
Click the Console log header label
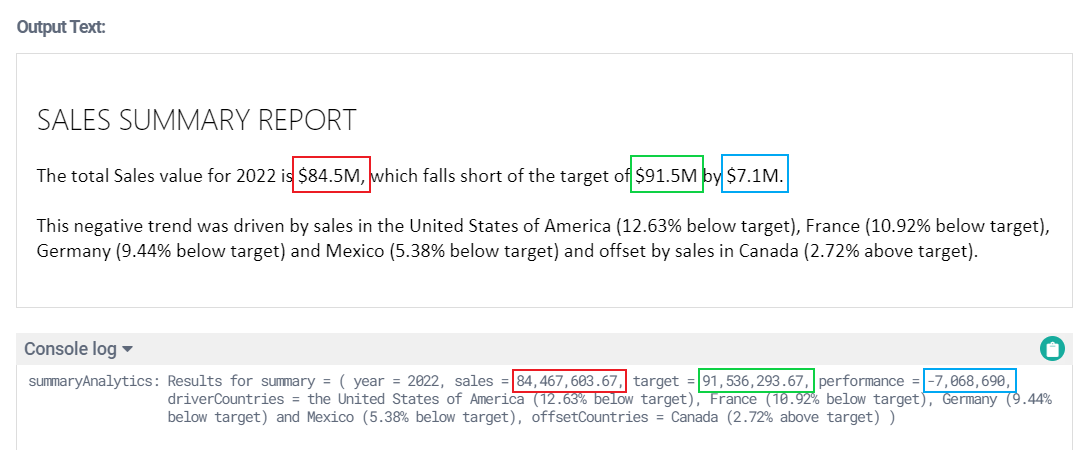click(x=70, y=349)
